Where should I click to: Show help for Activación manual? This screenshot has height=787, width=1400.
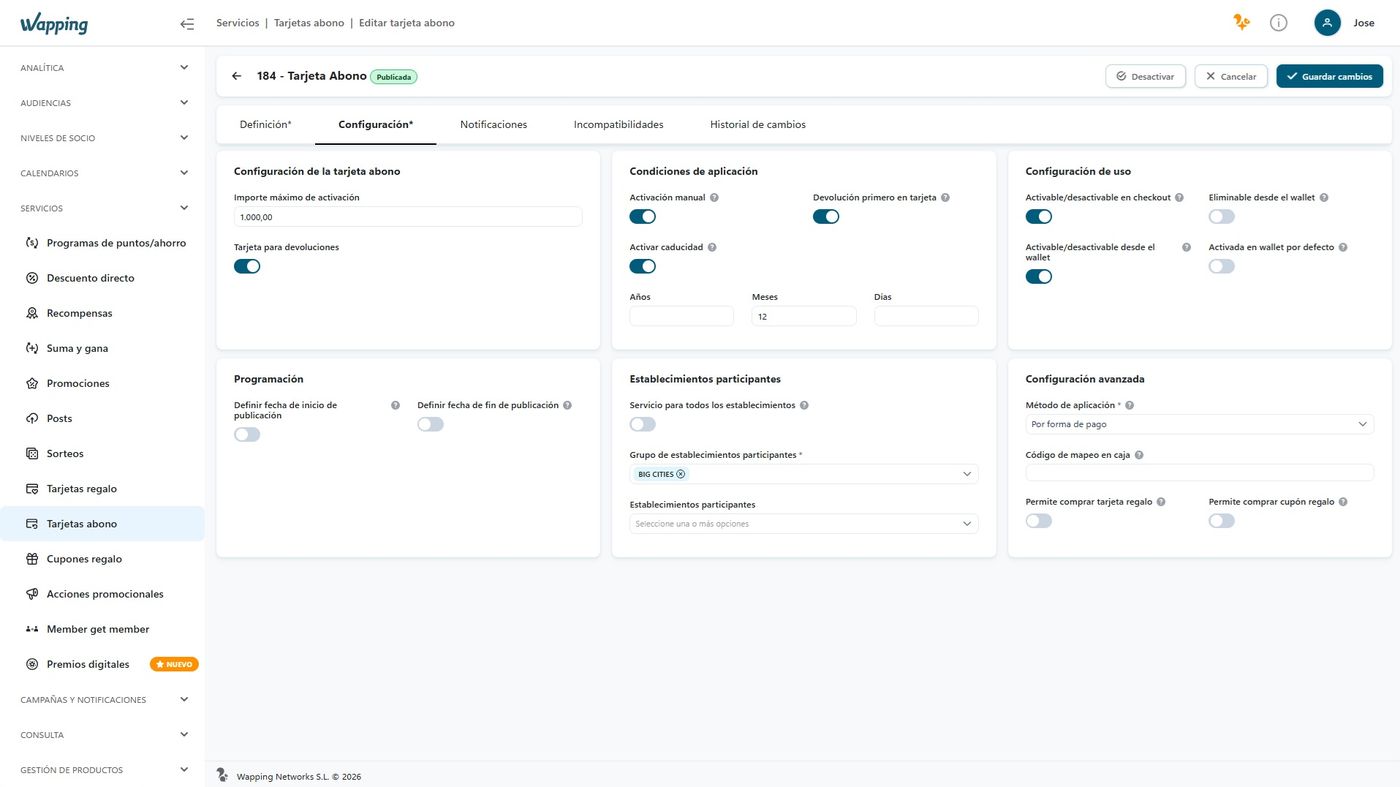coord(714,198)
